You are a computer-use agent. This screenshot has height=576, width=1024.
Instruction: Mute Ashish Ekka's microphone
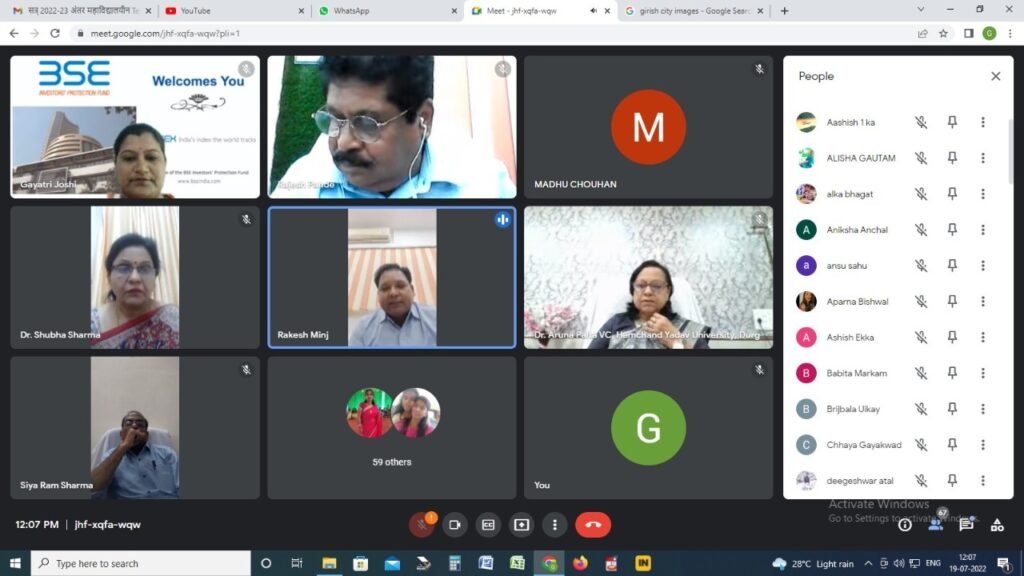pos(921,338)
